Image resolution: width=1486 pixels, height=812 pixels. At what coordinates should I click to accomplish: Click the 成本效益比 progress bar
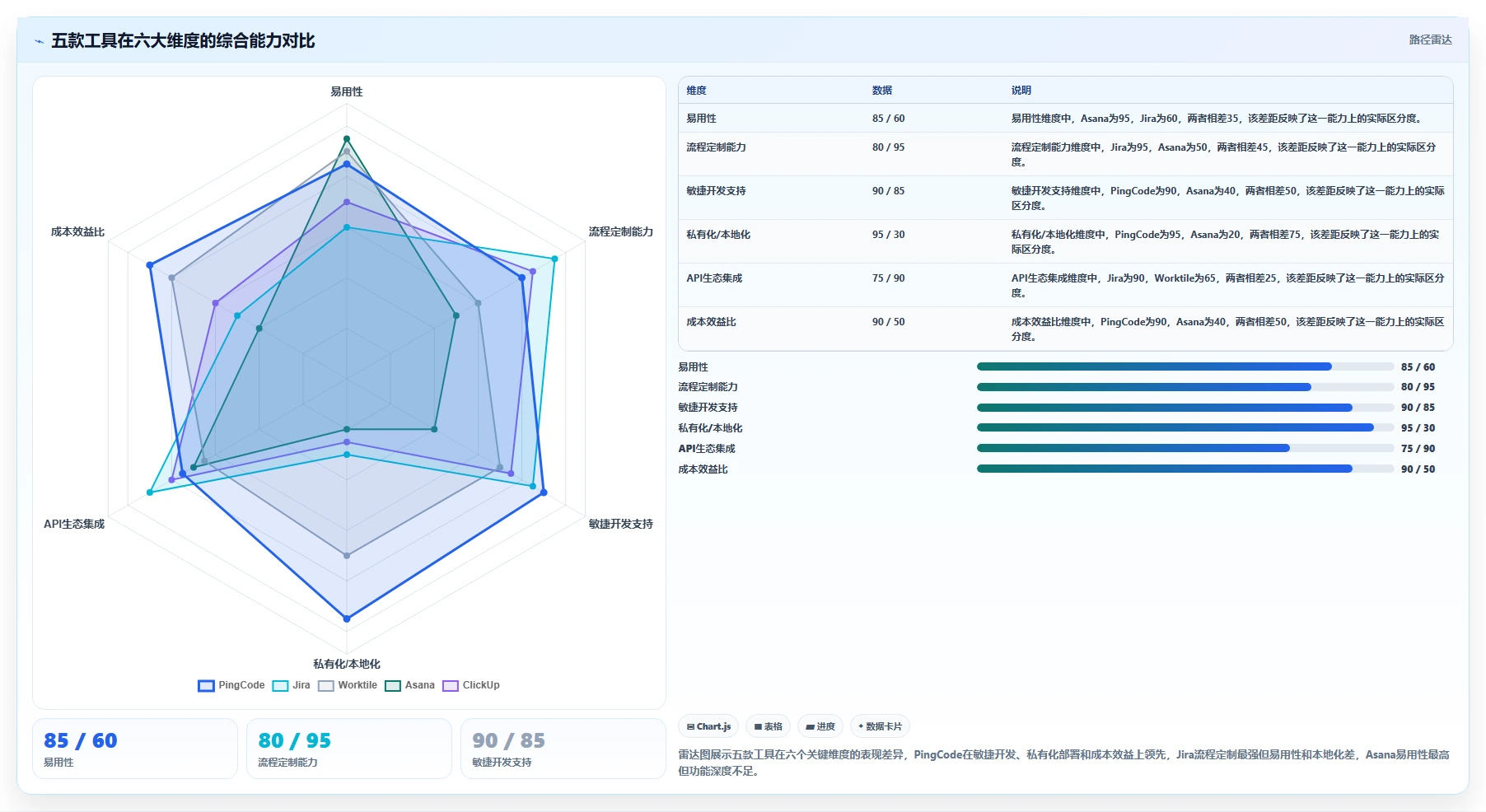pos(1185,469)
